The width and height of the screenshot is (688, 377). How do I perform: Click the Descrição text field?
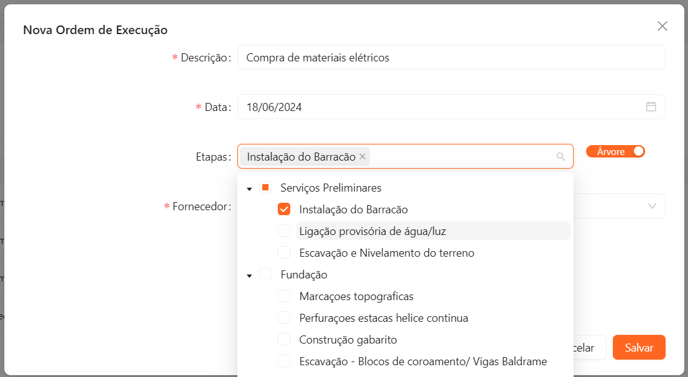tap(451, 57)
